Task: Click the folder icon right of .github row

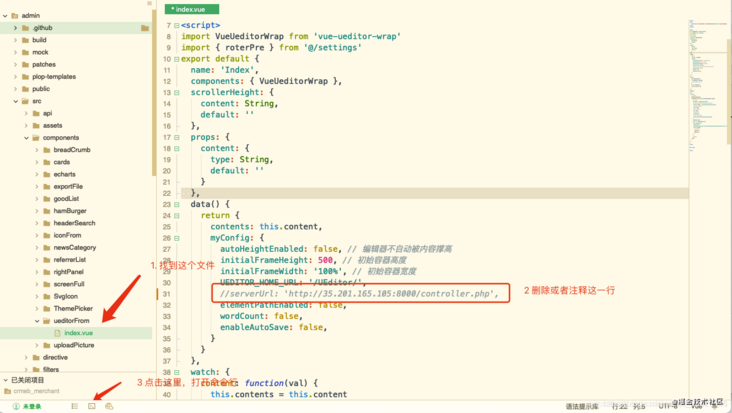Action: (145, 28)
